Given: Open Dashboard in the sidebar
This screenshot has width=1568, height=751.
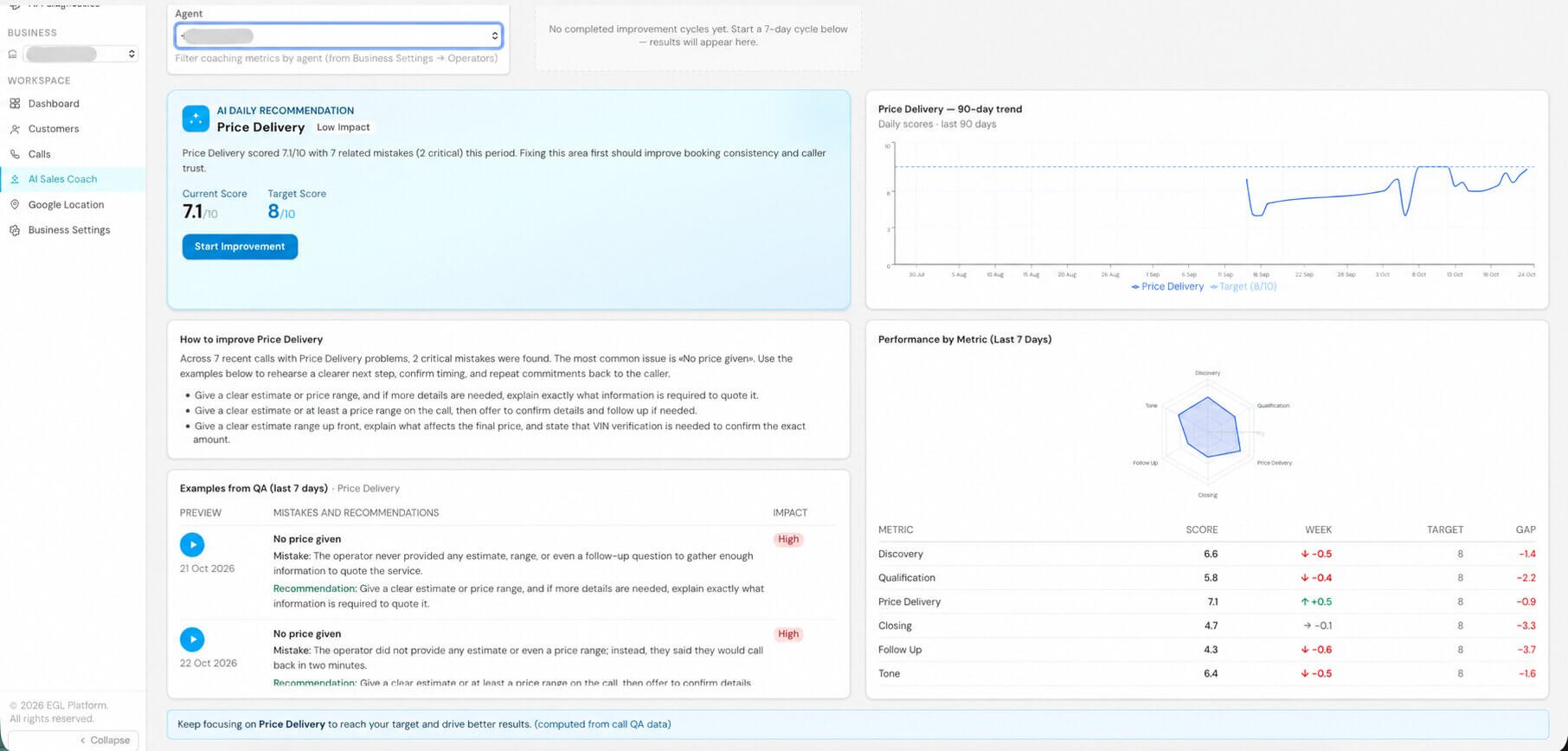Looking at the screenshot, I should [54, 104].
